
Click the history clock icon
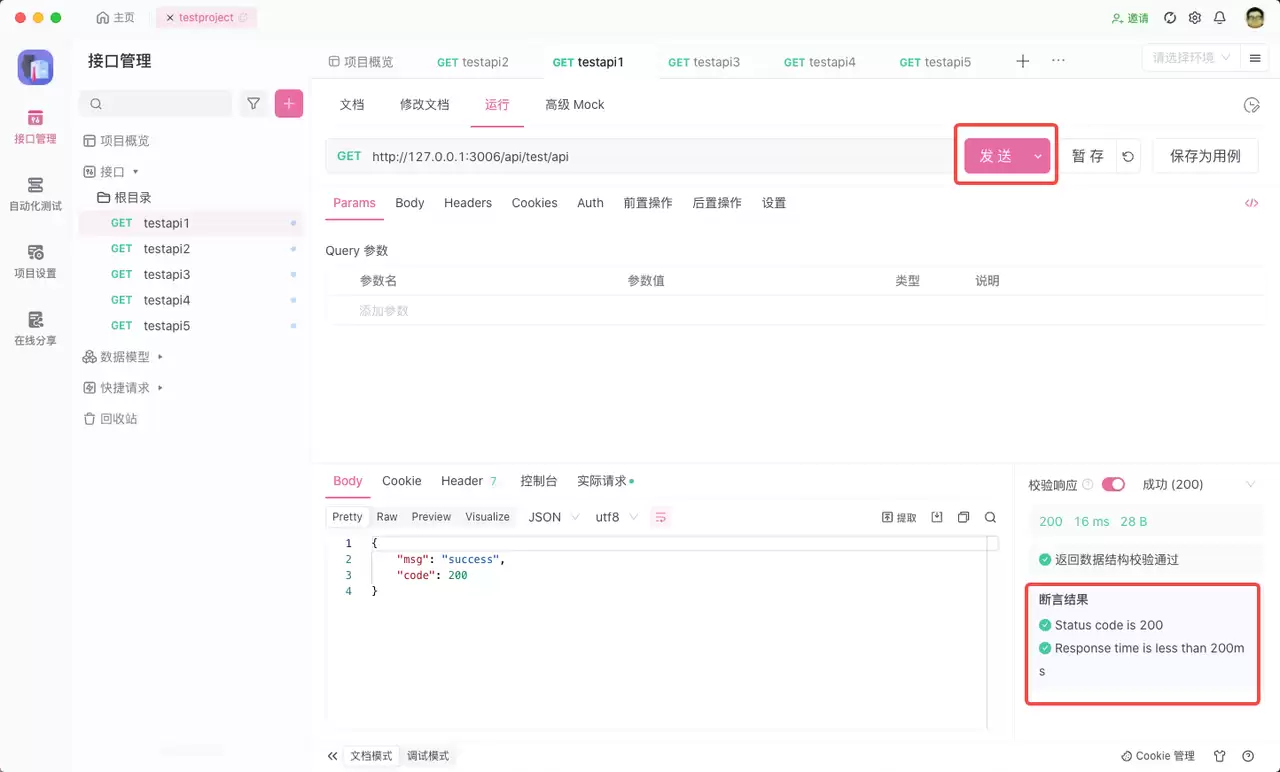(x=1251, y=105)
